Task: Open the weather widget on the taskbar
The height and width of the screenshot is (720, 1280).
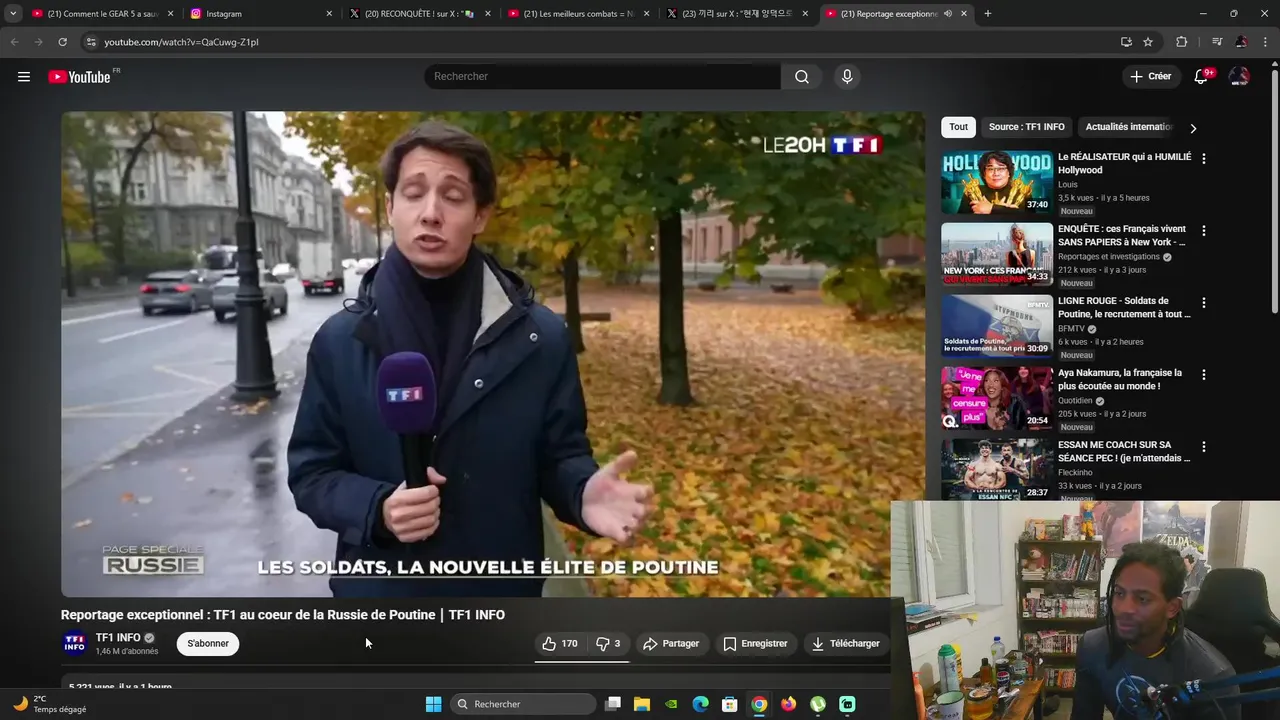Action: click(x=50, y=704)
